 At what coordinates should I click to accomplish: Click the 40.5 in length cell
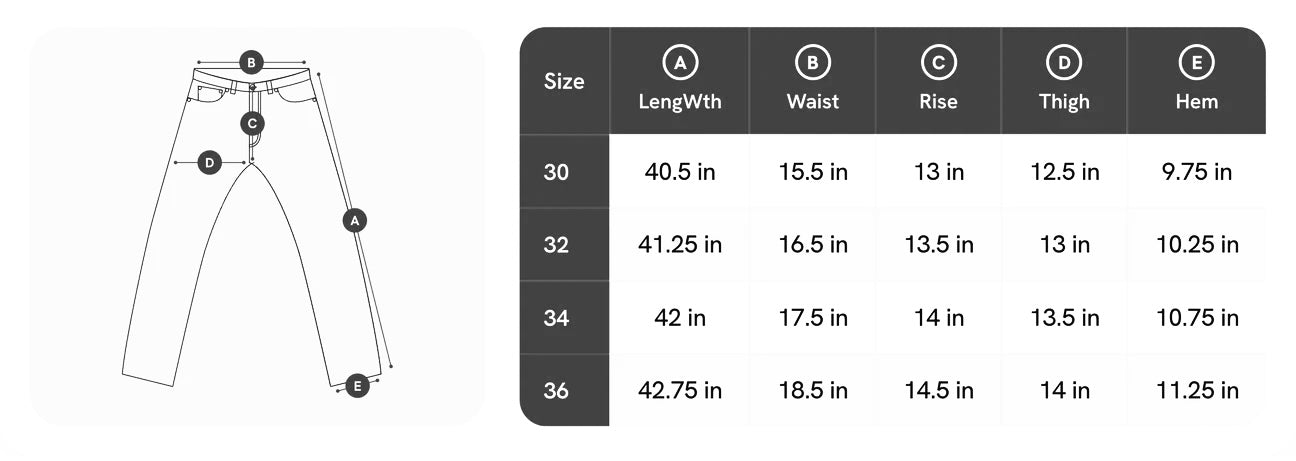point(680,172)
